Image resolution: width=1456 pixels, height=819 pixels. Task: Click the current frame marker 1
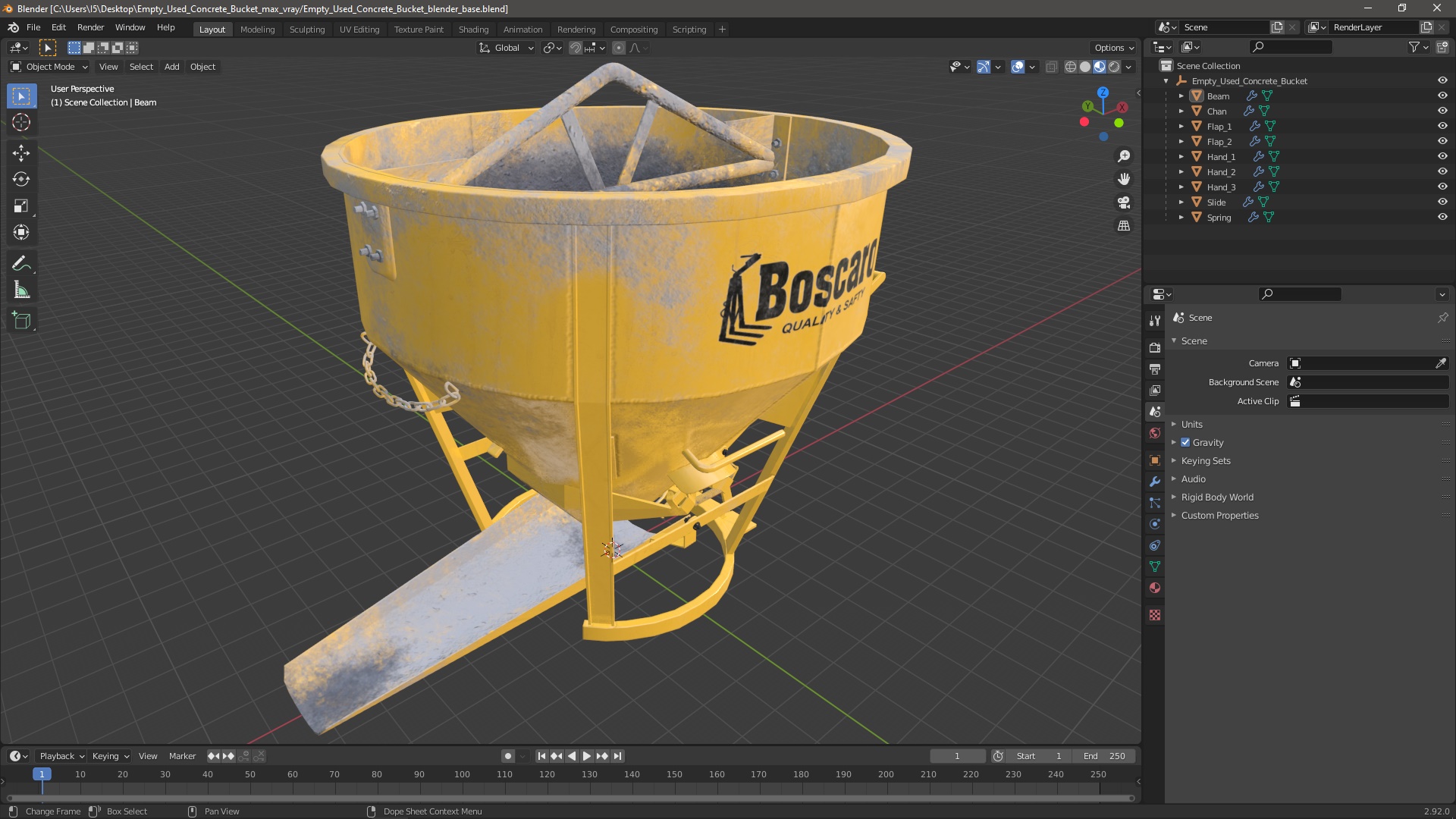(42, 774)
